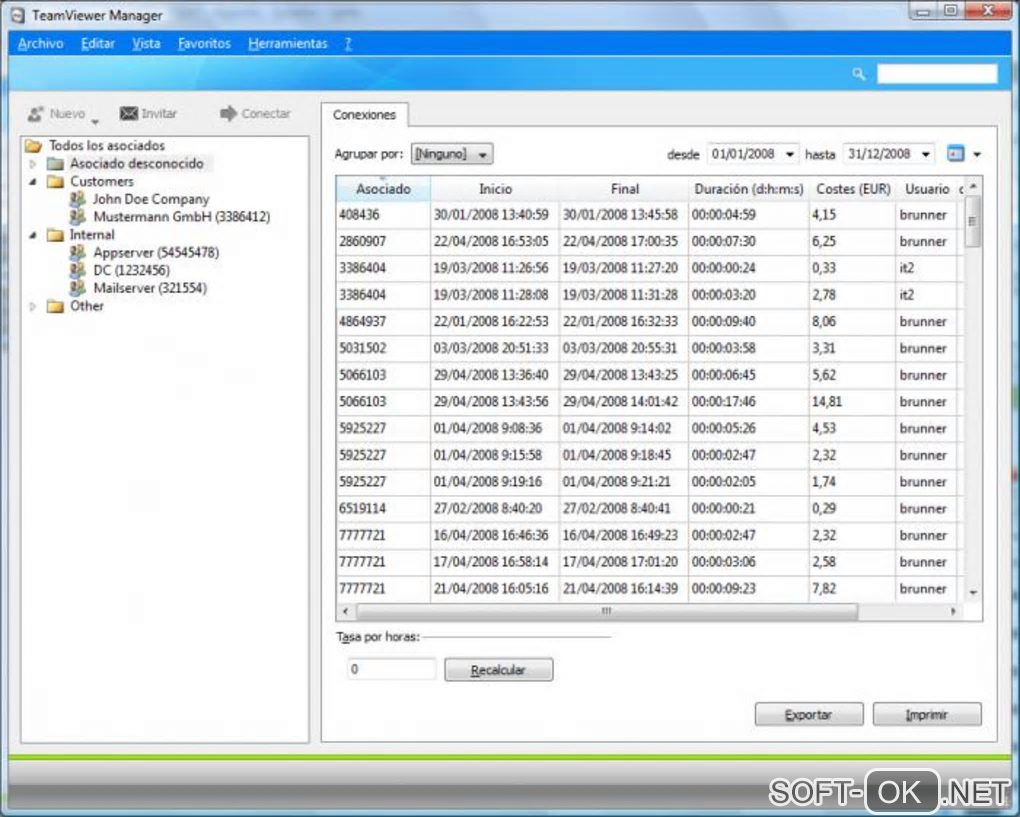Click the DC (1232456) partner icon
Screen dimensions: 1020x817
pyautogui.click(x=77, y=269)
